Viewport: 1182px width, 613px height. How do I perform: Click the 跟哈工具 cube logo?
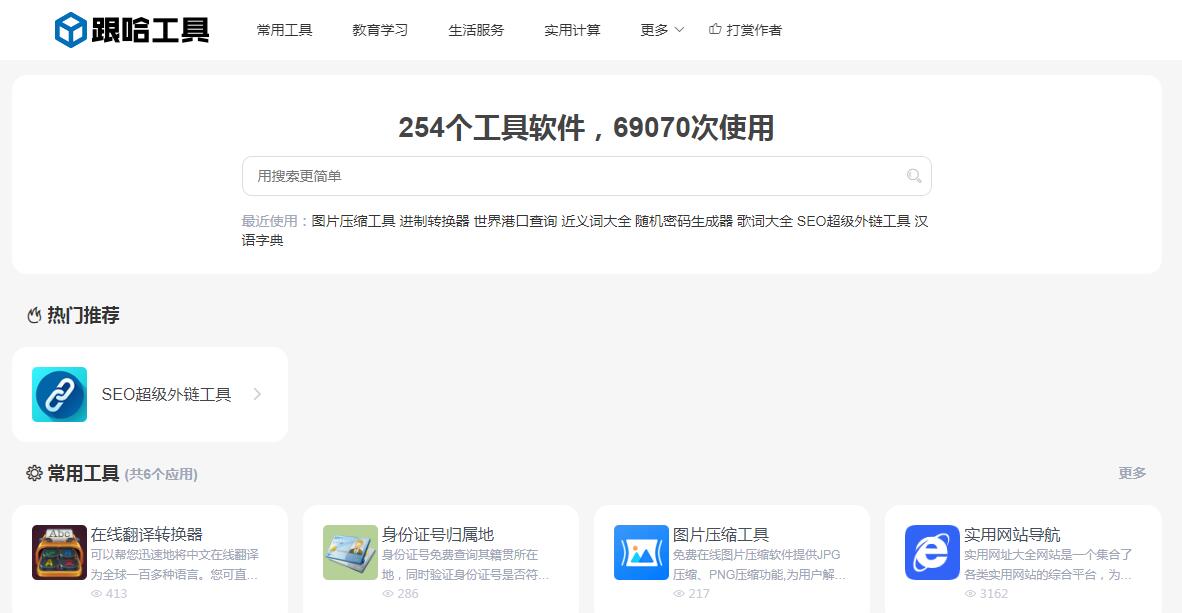[x=72, y=30]
